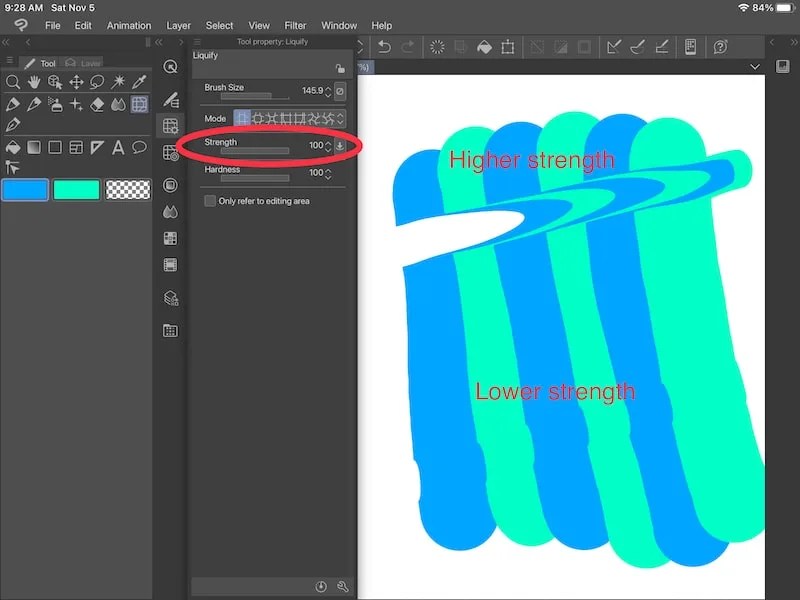
Task: Select the Eraser tool
Action: [98, 104]
